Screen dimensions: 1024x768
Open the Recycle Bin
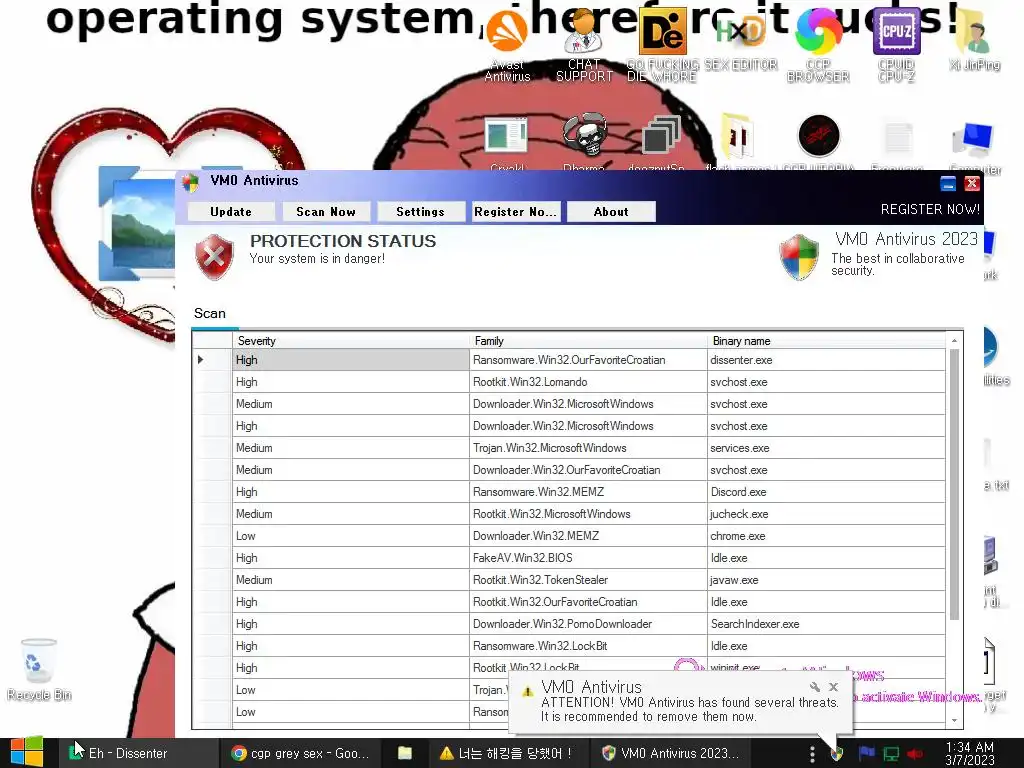coord(39,669)
